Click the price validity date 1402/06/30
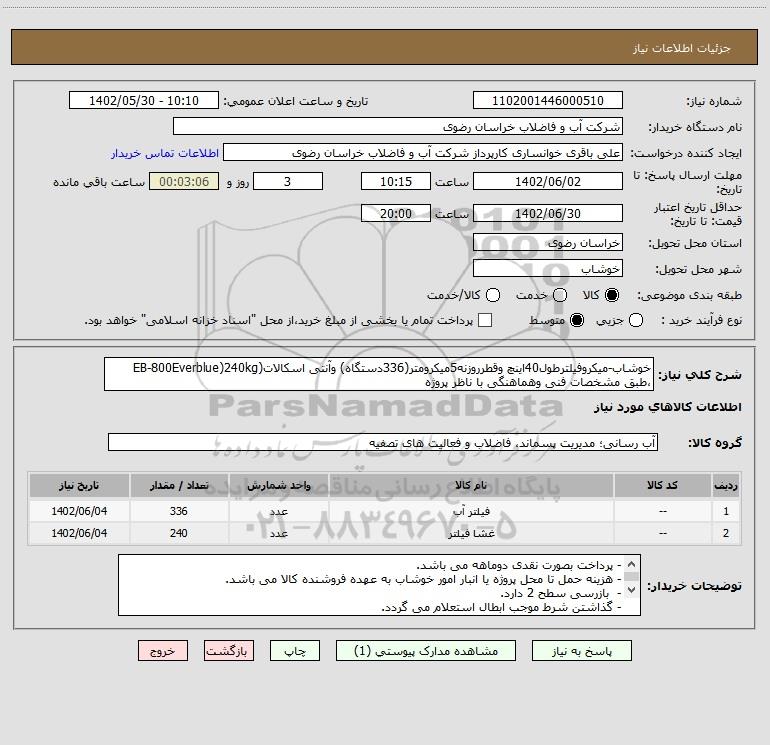 [x=548, y=213]
